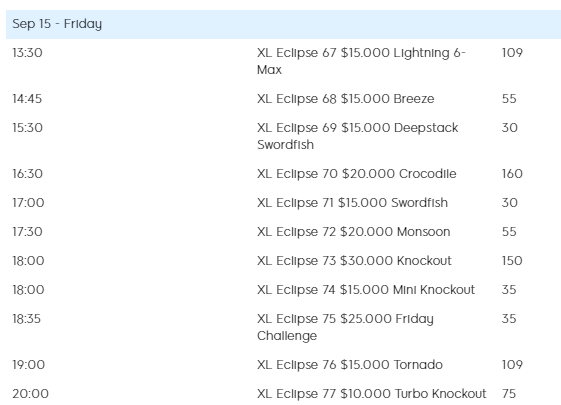The height and width of the screenshot is (405, 561).
Task: Click the 160 buy-in for Crocodile
Action: [x=512, y=174]
